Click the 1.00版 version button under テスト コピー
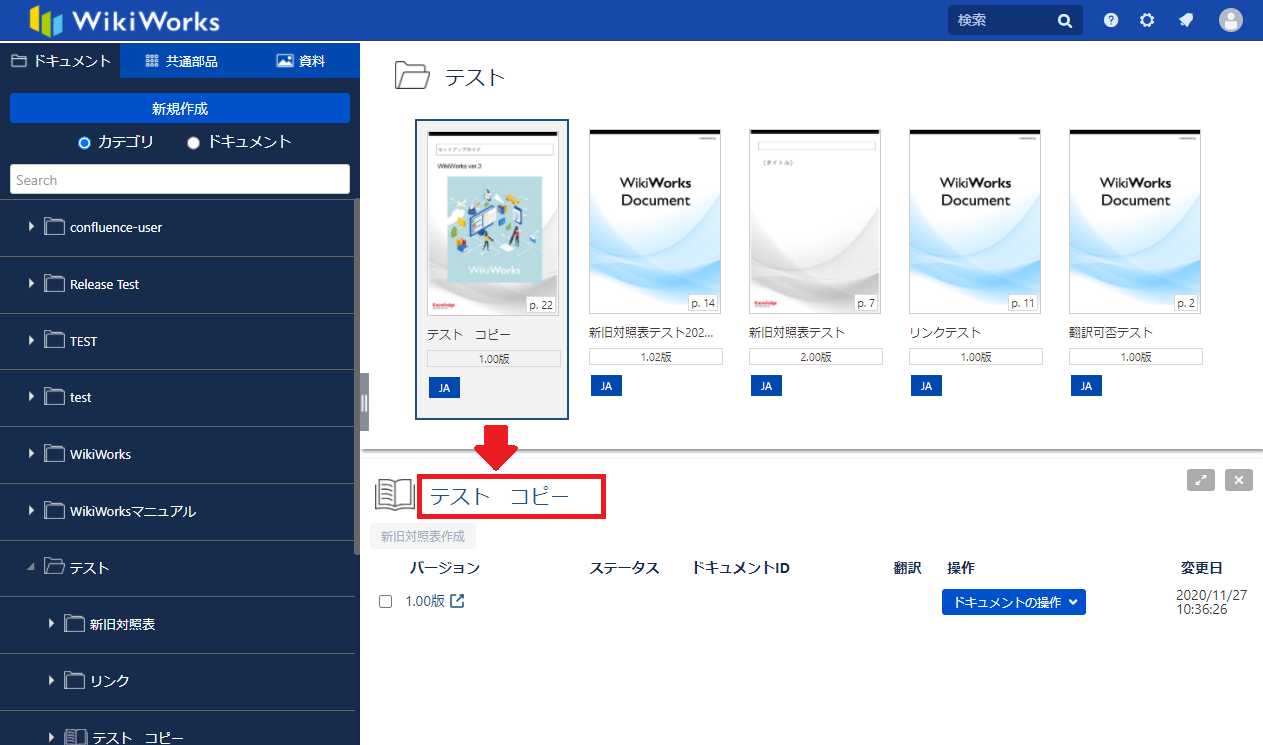 494,359
